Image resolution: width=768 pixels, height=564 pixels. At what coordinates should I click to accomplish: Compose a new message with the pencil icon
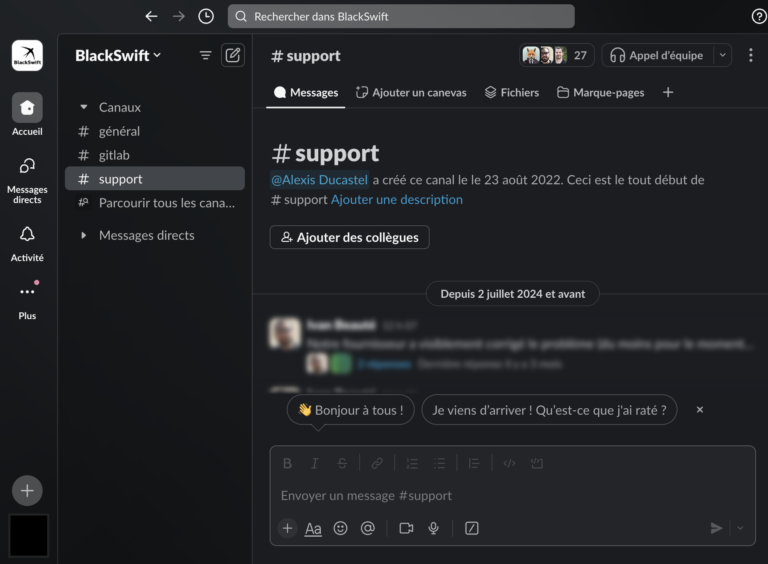[233, 55]
